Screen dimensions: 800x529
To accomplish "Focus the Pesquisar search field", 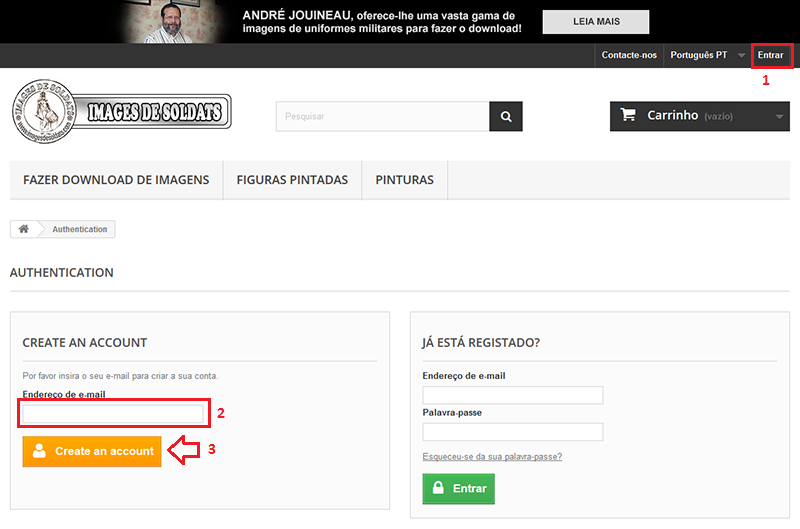I will (x=382, y=116).
